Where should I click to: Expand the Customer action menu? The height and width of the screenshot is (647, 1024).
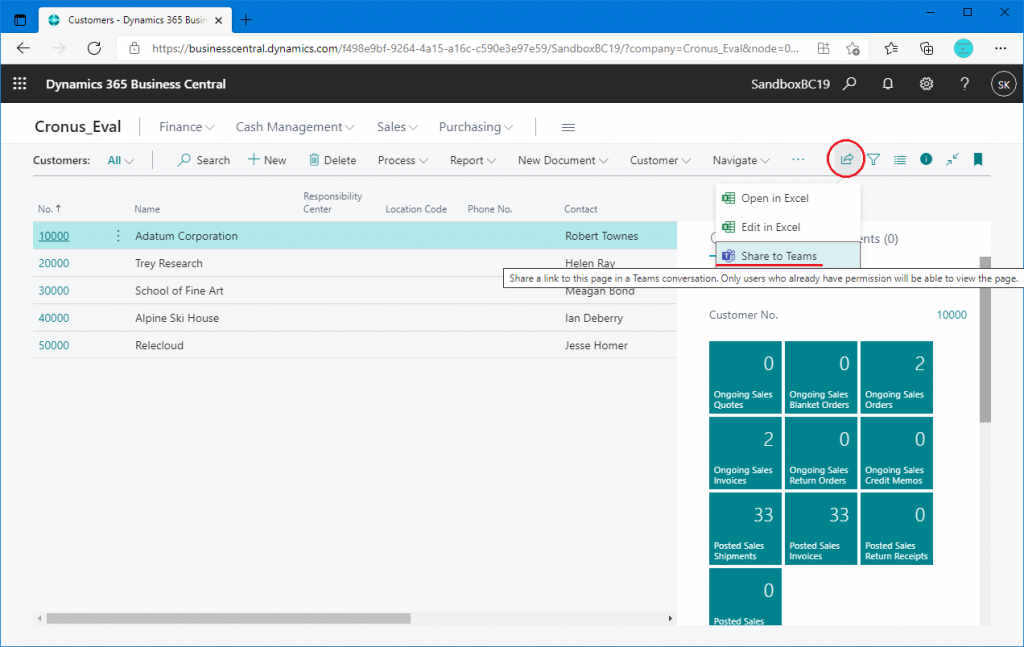660,161
